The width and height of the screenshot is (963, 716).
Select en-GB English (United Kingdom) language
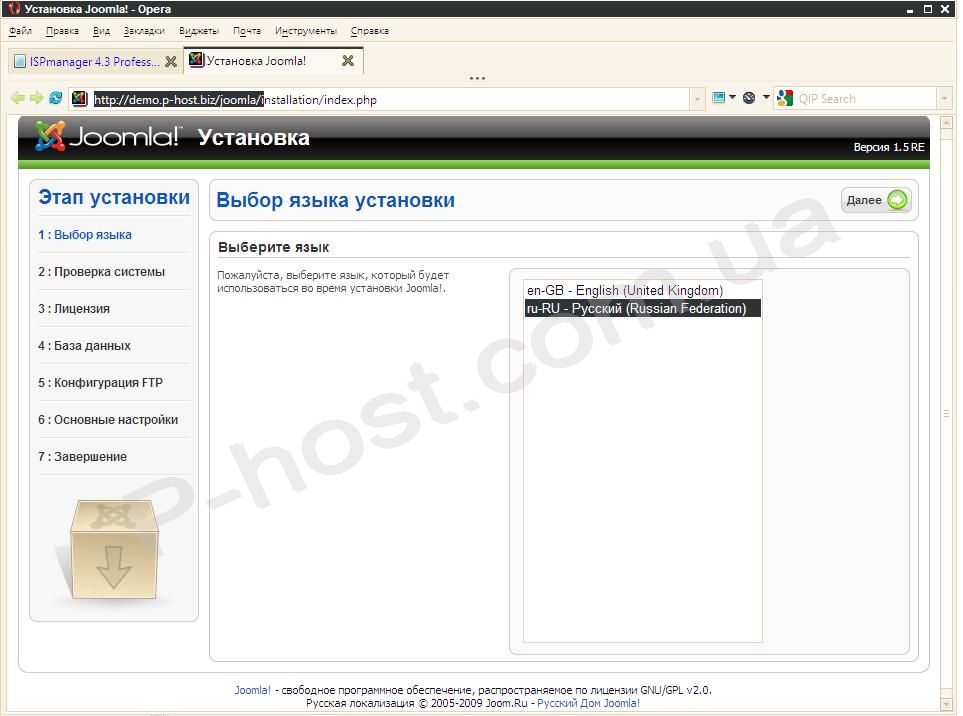(642, 290)
